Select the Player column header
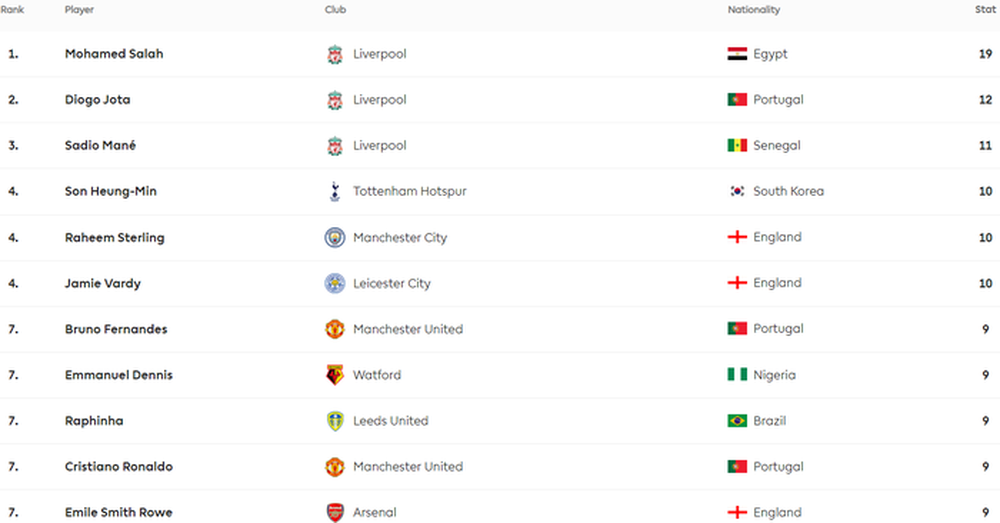1000x523 pixels. pos(79,10)
